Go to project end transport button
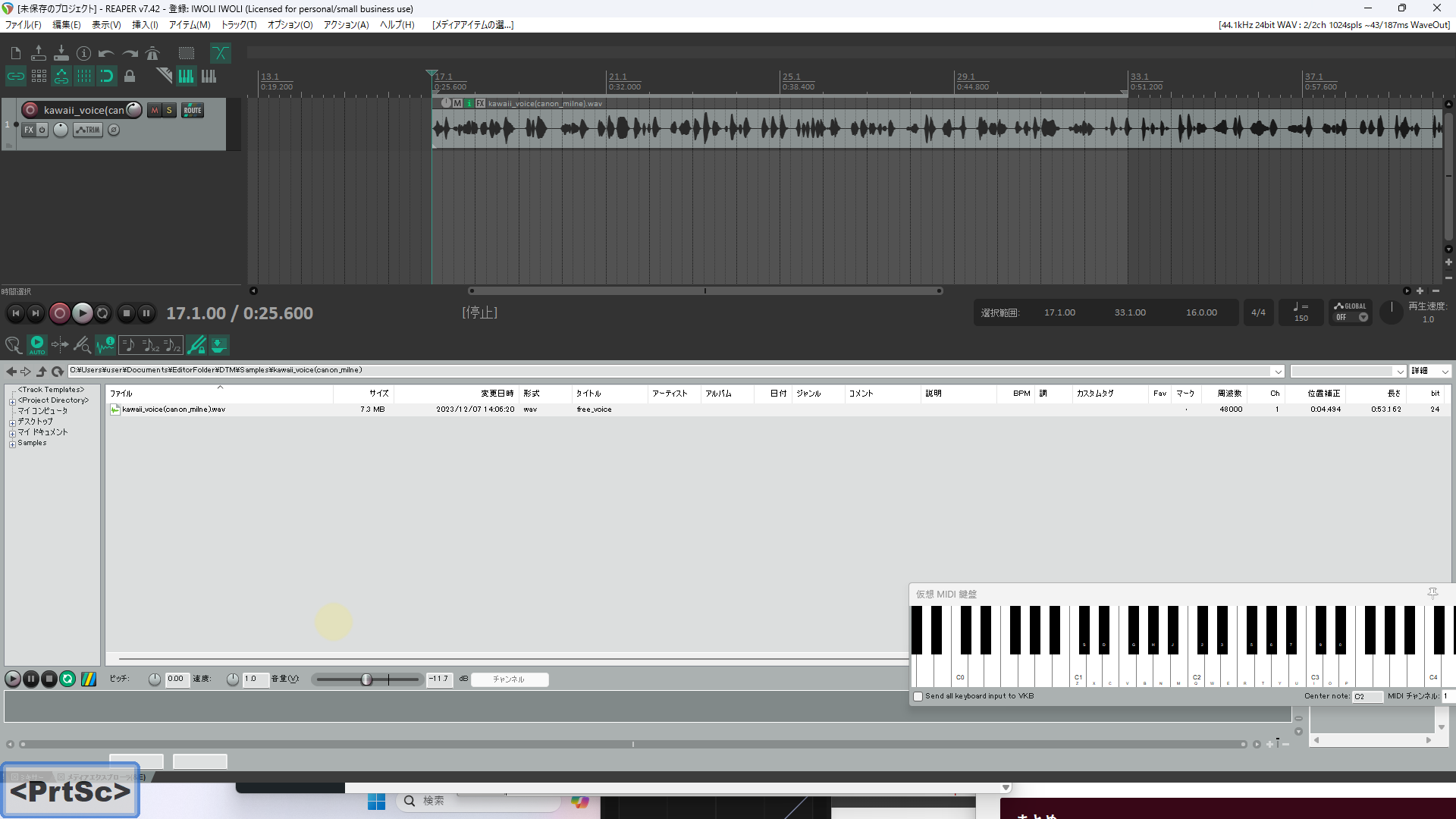The width and height of the screenshot is (1456, 819). (35, 313)
